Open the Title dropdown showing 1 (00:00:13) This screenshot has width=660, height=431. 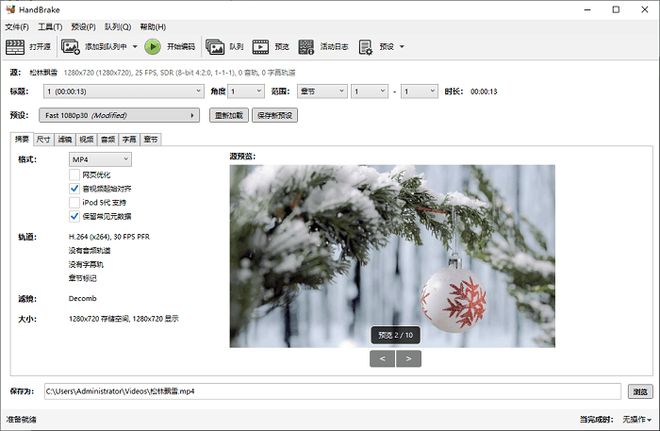pos(122,91)
